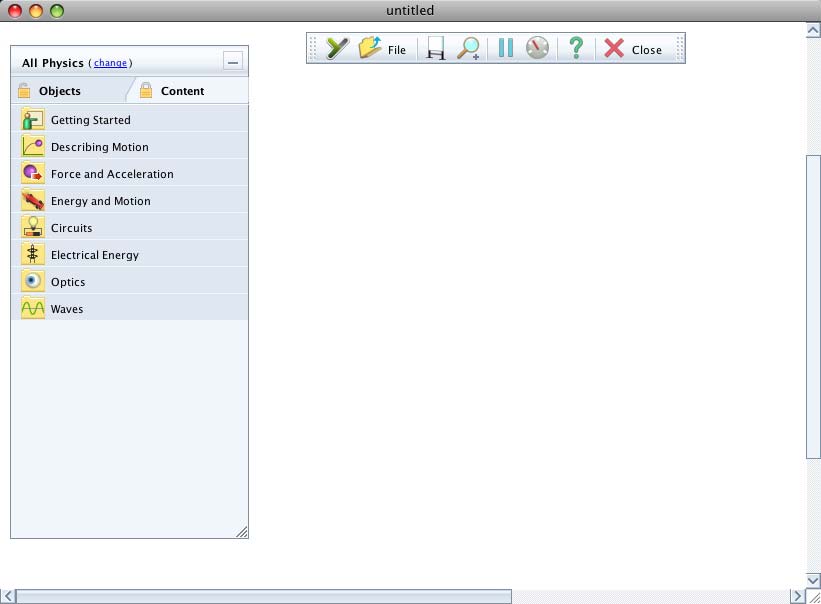Click the green check mark toolbar icon
The height and width of the screenshot is (604, 821).
[x=337, y=48]
